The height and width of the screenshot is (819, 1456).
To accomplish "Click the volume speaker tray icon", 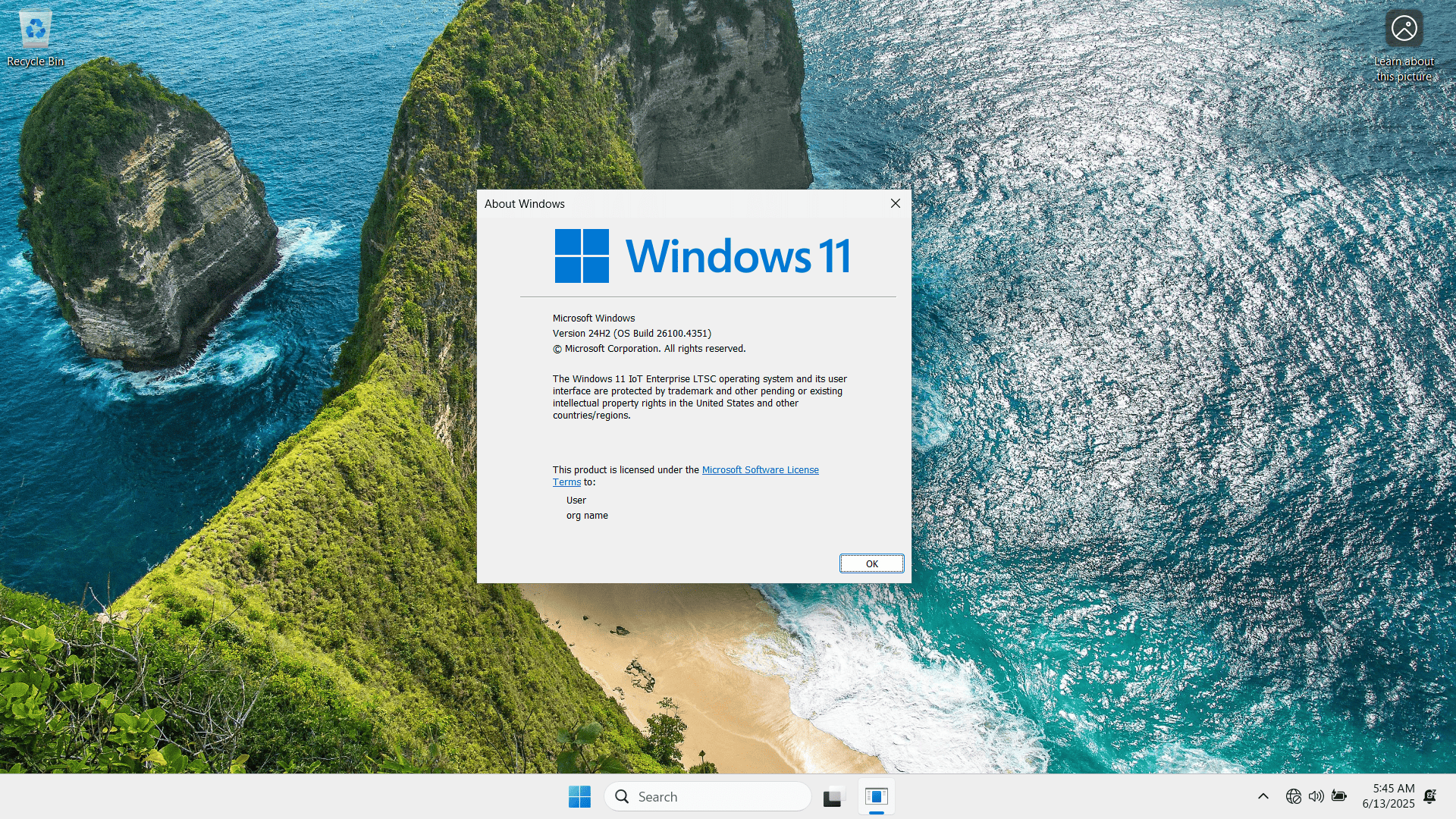I will [x=1316, y=796].
